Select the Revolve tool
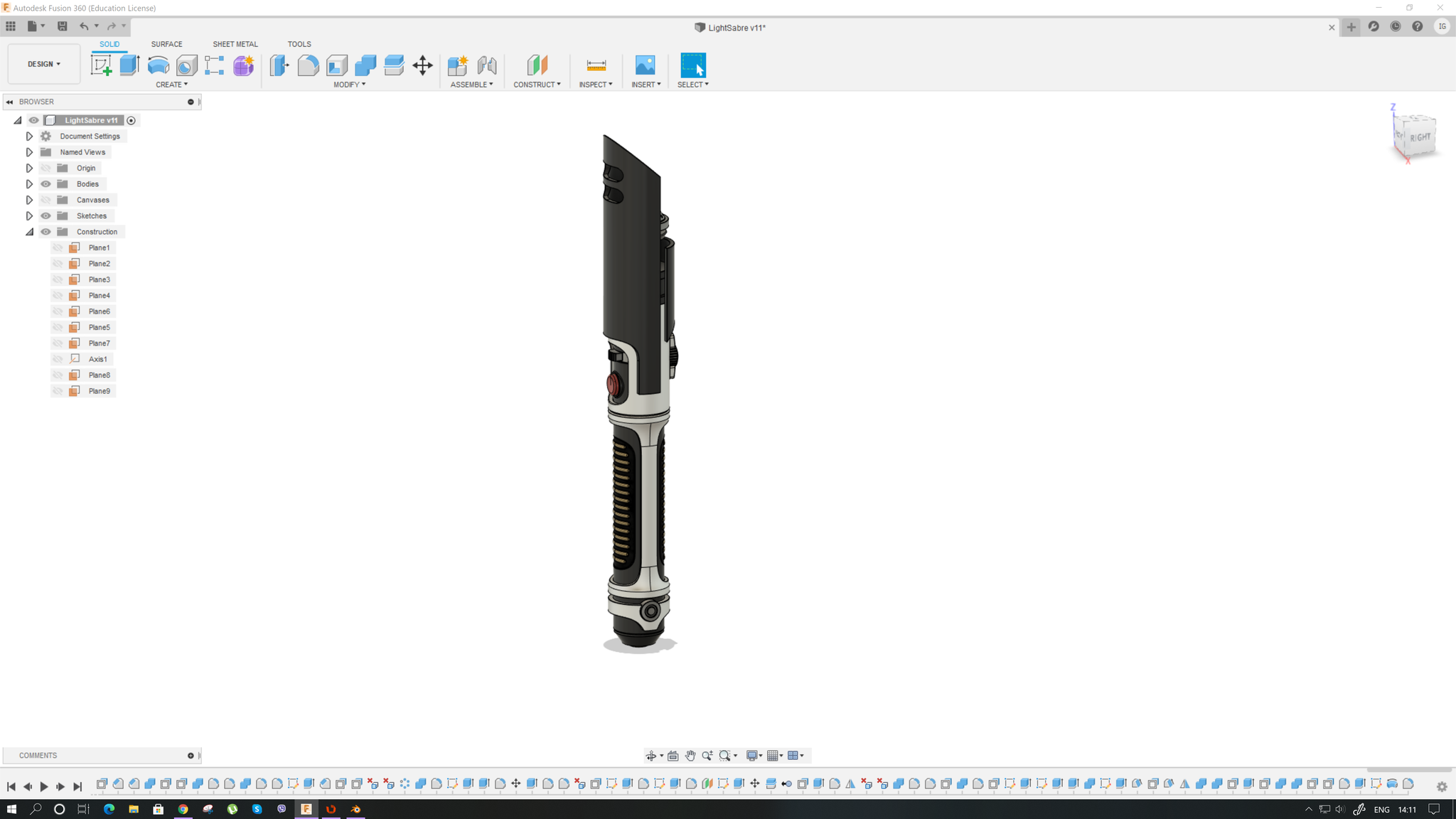1456x819 pixels. [158, 65]
